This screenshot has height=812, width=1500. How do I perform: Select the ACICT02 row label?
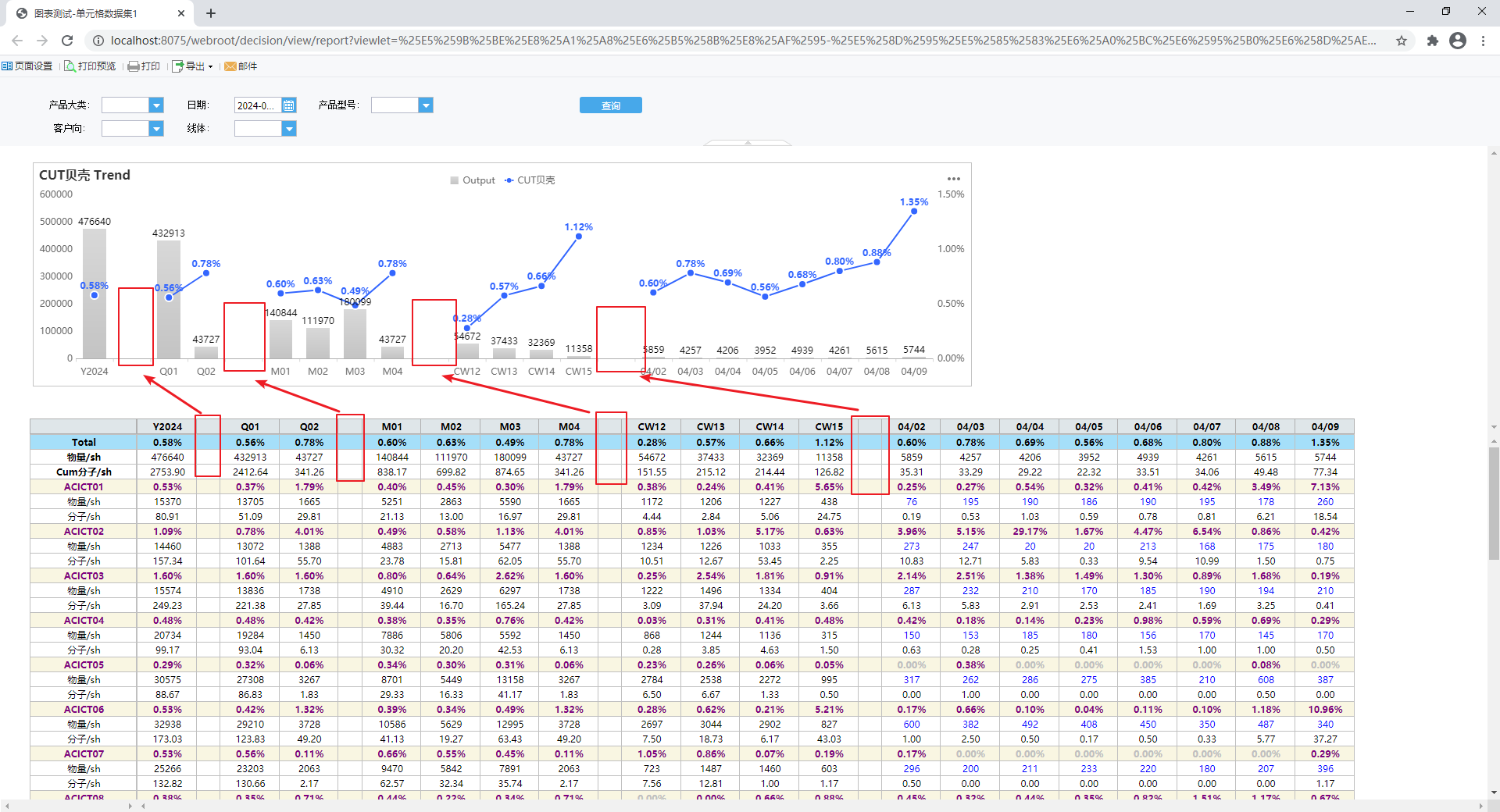tap(84, 531)
